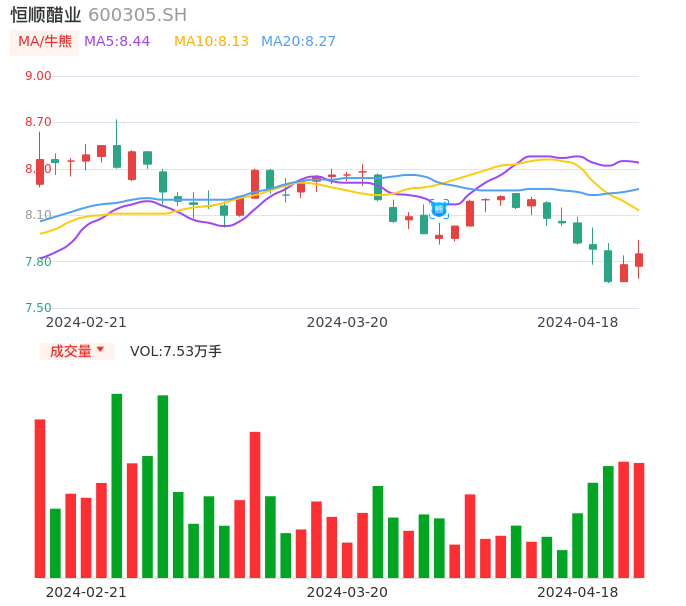Click the 2024-03-20 date label under price chart
Viewport: 686px width, 606px height.
coord(347,322)
